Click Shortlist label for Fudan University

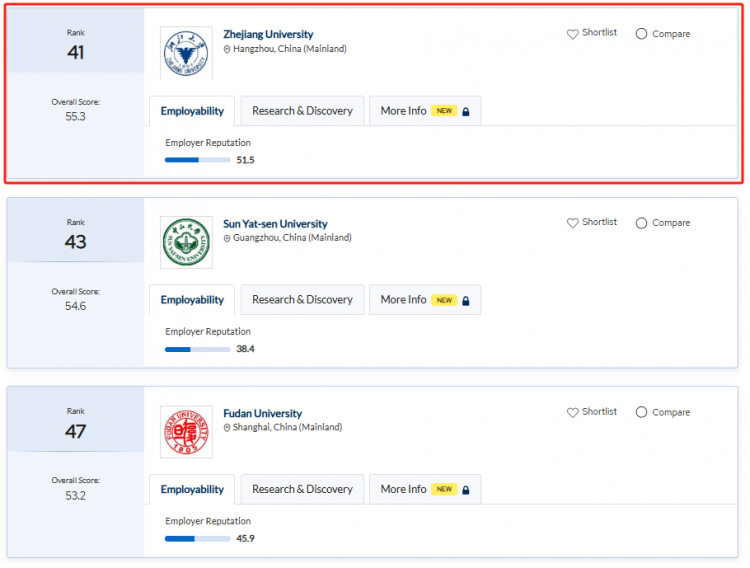(599, 412)
